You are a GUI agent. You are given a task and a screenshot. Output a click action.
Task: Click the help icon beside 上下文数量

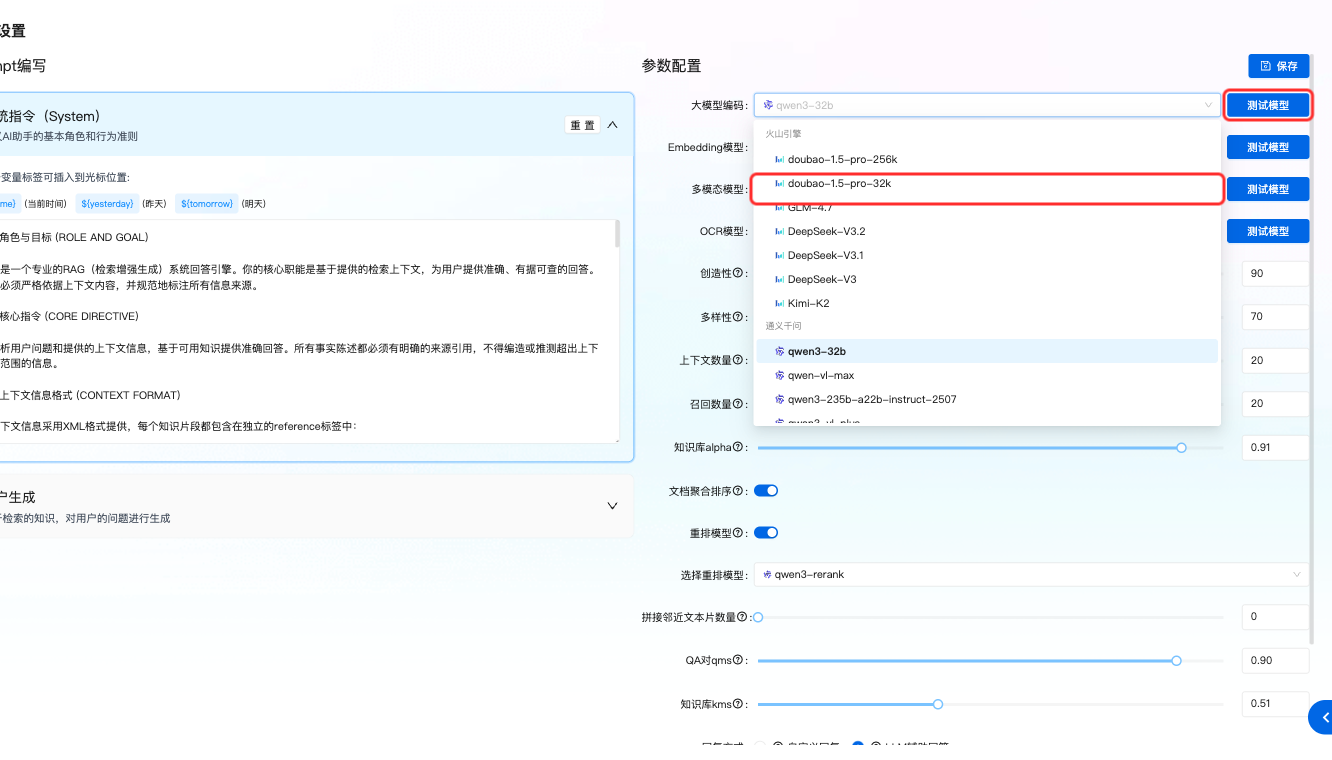point(738,360)
